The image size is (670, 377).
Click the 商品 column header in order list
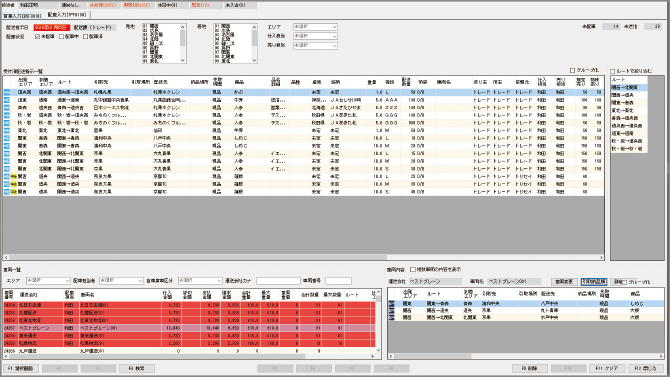point(251,82)
